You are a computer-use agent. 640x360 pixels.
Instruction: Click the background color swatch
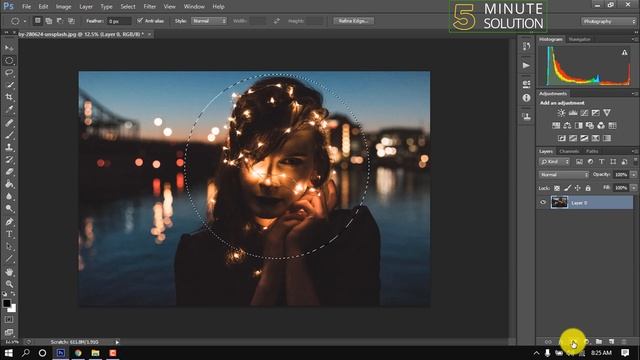[13, 309]
